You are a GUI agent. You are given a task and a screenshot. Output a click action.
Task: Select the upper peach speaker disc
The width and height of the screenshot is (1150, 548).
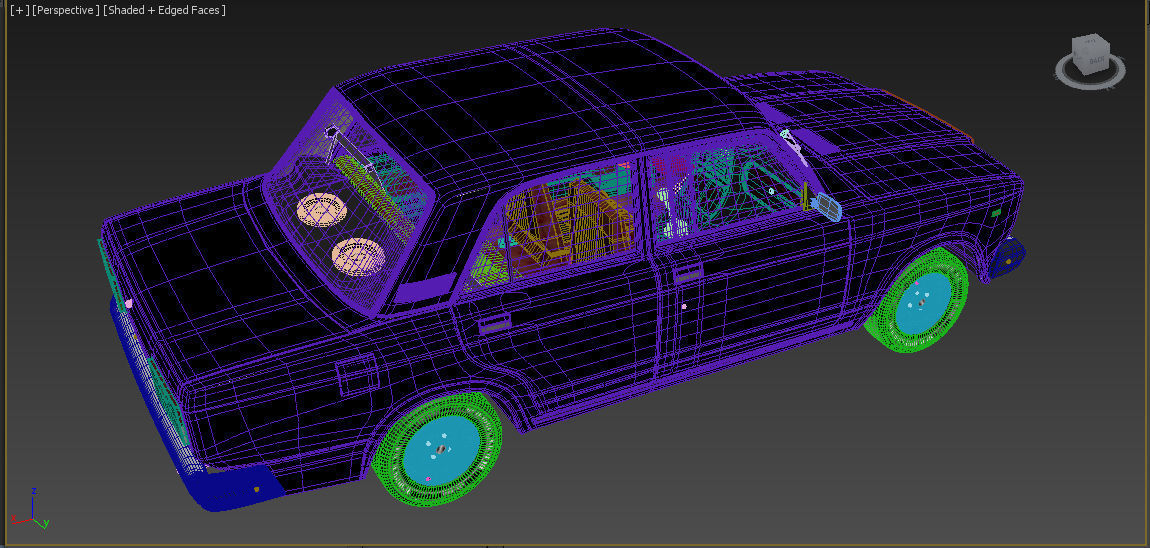coord(322,210)
